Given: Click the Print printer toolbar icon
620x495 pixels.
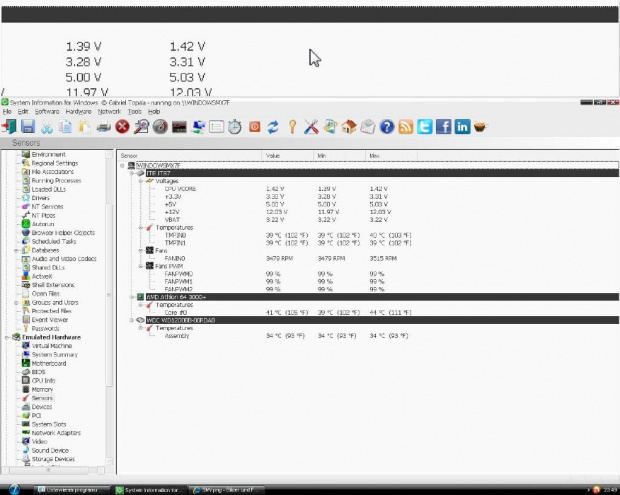Looking at the screenshot, I should [x=104, y=127].
